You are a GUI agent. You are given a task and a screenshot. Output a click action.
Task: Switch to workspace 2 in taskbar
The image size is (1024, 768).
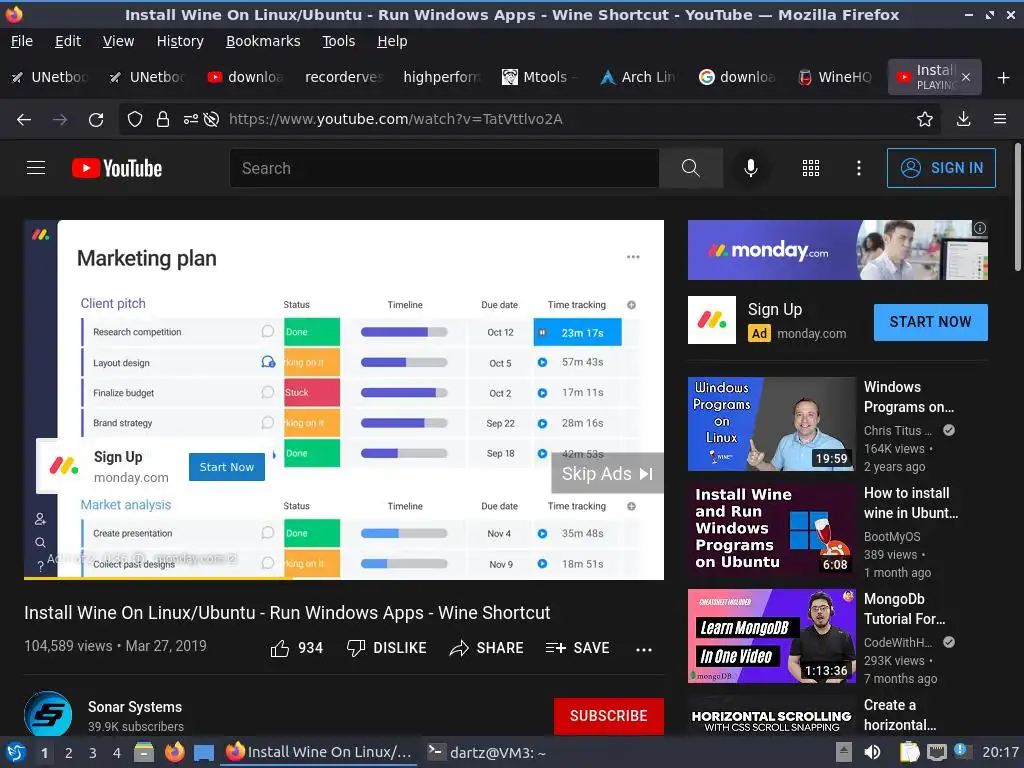tap(69, 753)
